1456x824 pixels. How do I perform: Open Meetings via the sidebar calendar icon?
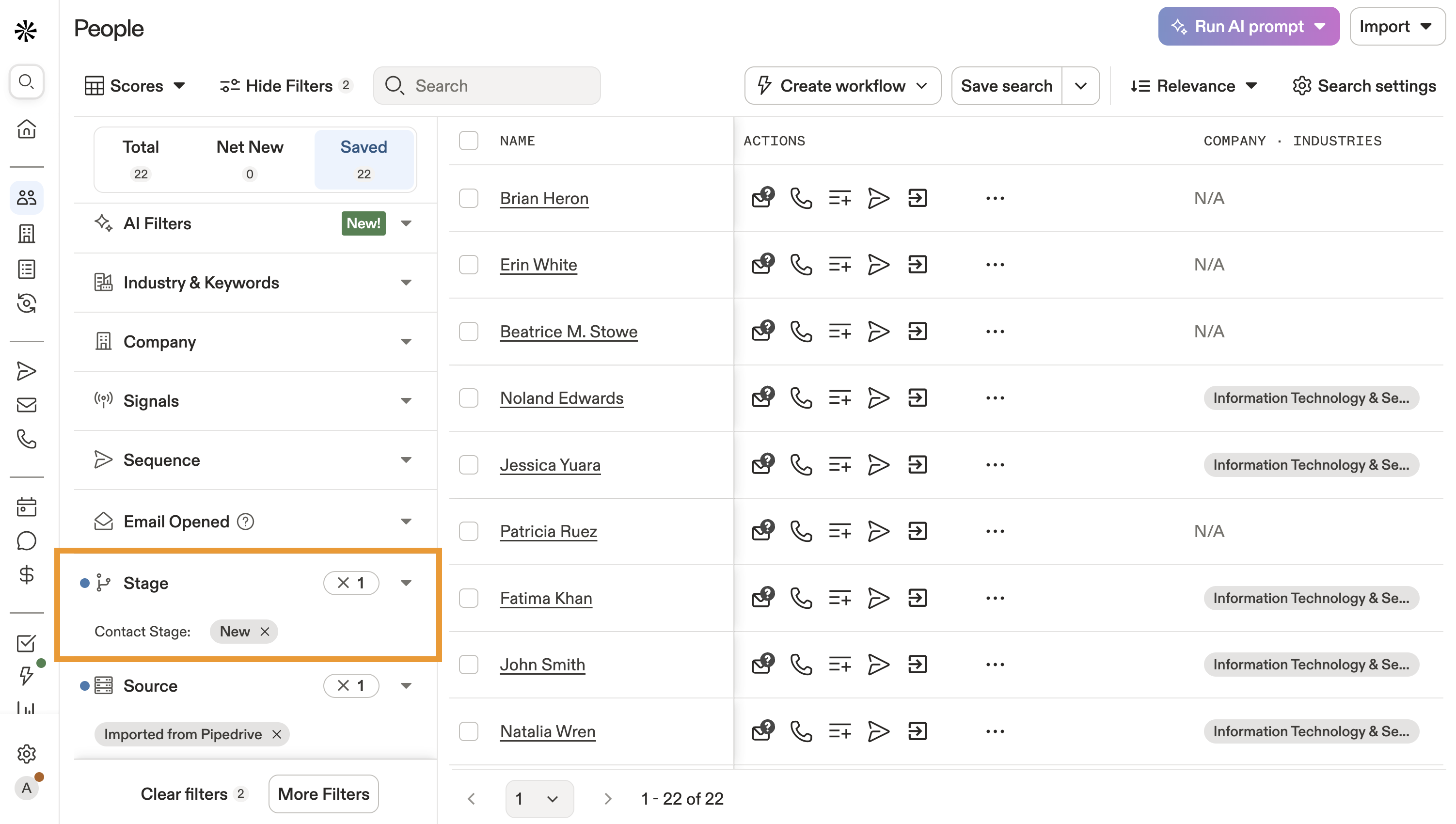(27, 507)
